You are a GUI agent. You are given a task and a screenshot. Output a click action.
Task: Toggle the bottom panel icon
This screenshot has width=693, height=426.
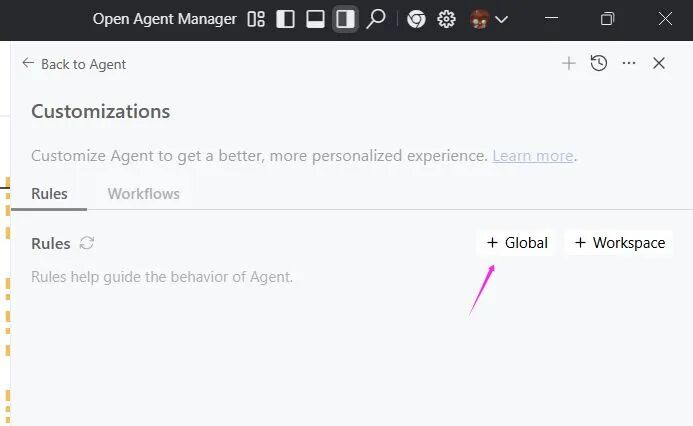(x=315, y=19)
